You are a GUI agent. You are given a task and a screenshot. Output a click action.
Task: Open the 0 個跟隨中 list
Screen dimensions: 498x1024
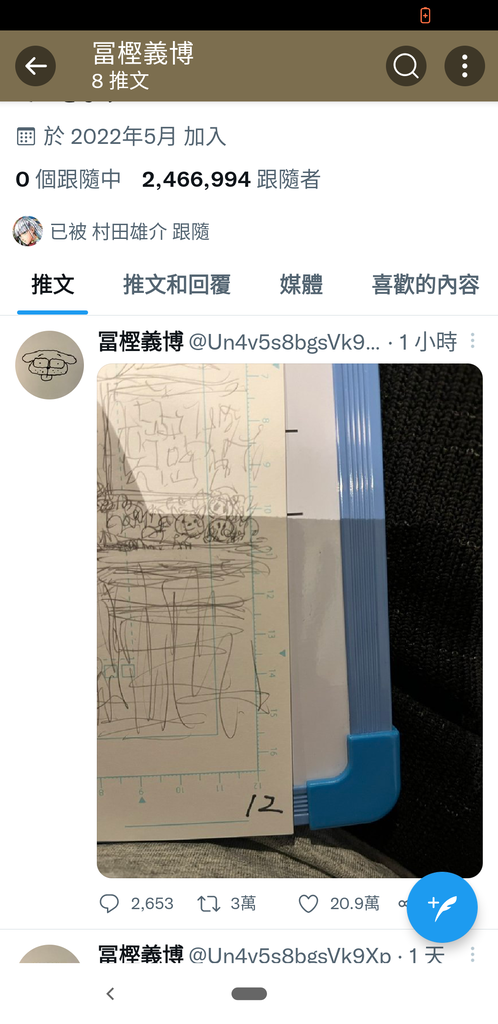[69, 179]
